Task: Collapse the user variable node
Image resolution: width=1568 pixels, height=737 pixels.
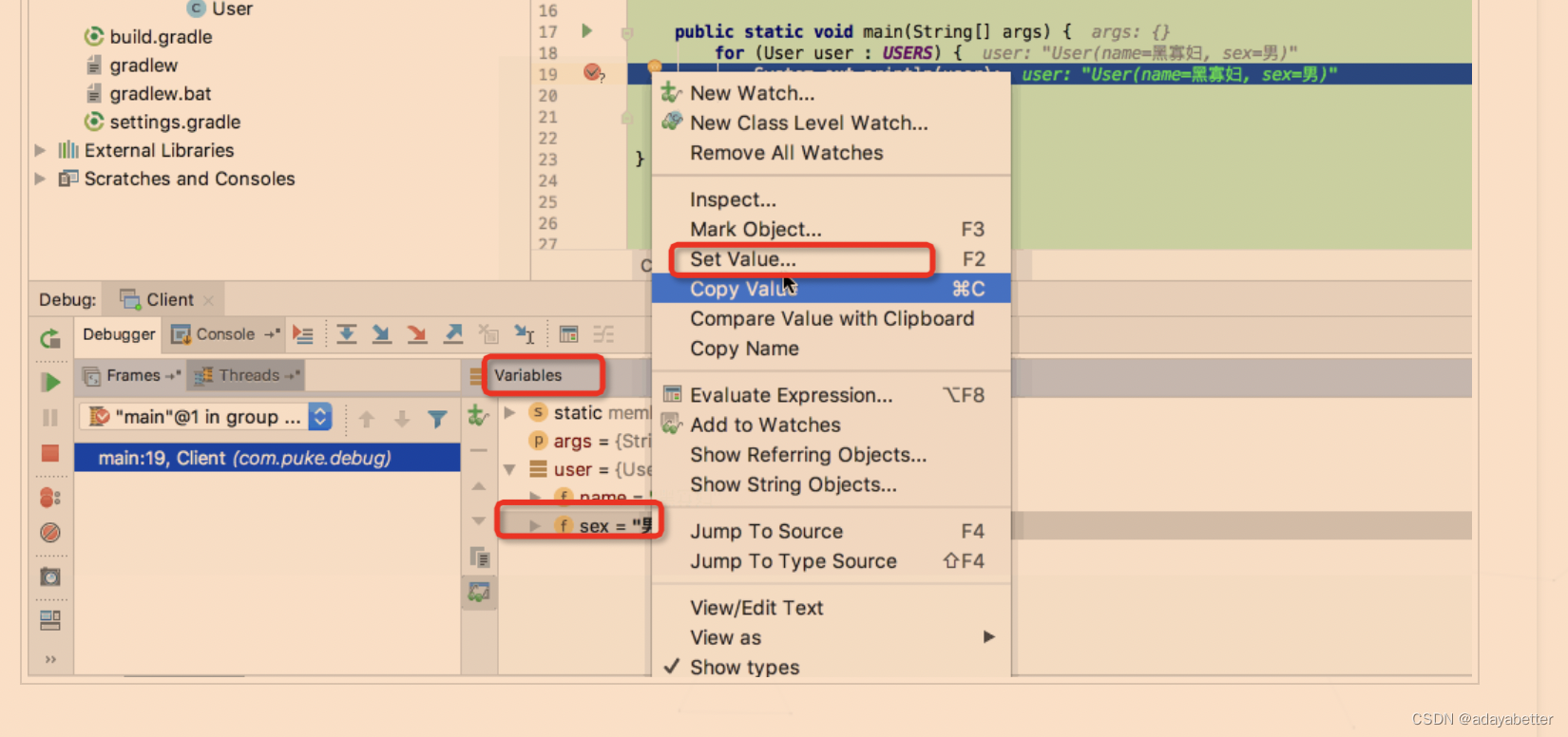Action: pos(510,469)
